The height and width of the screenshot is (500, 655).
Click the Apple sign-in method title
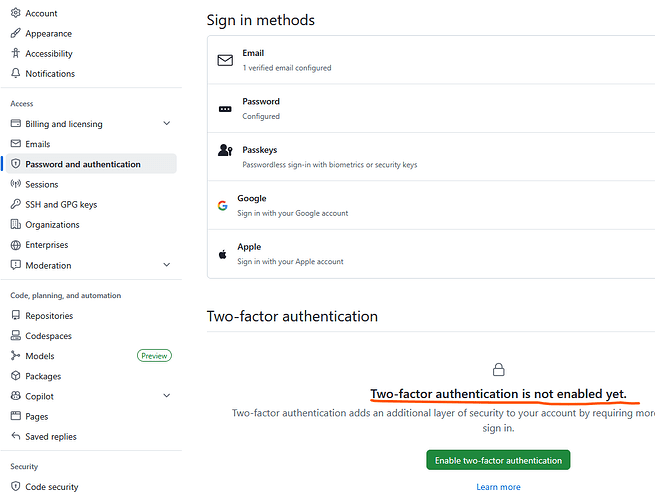click(249, 247)
